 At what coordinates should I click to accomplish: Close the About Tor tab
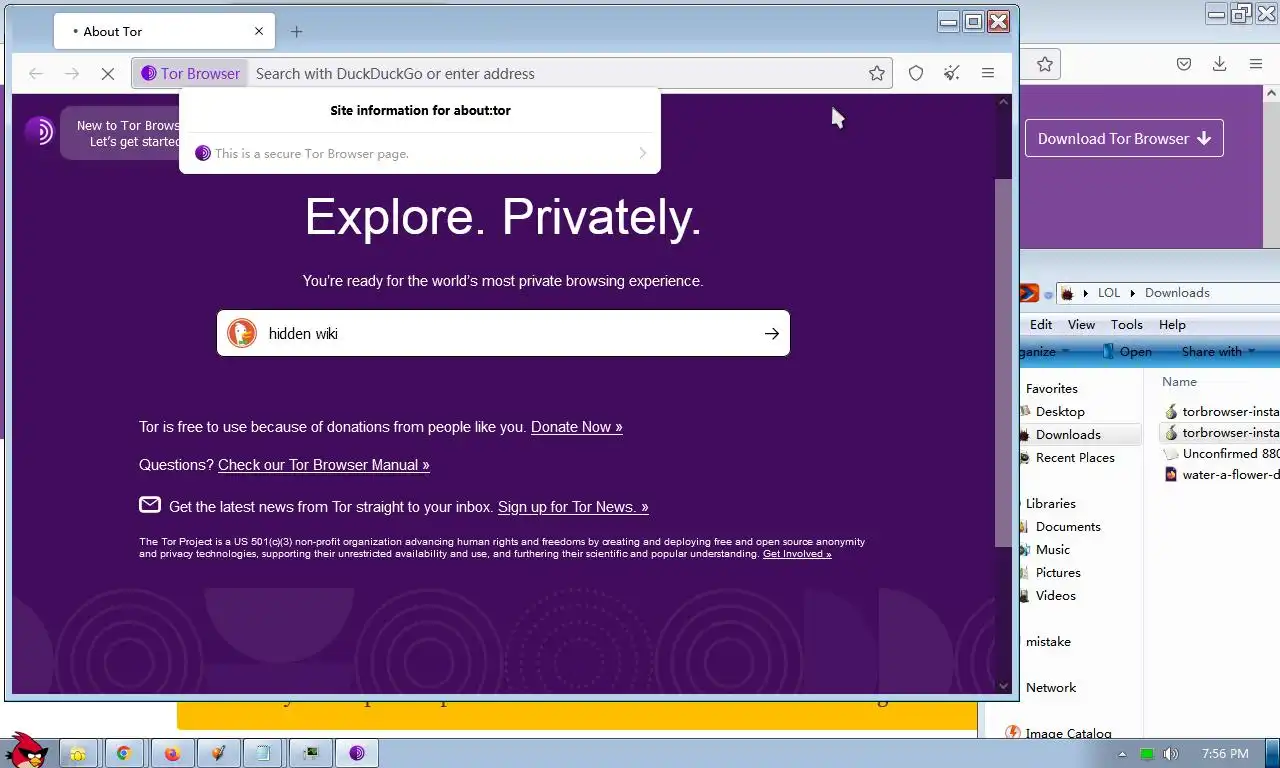[x=259, y=31]
